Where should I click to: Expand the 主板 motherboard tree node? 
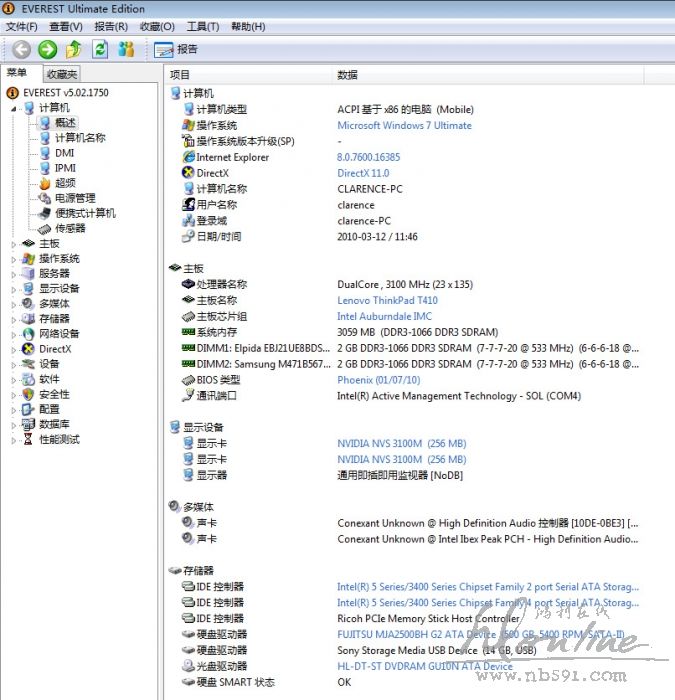click(14, 244)
